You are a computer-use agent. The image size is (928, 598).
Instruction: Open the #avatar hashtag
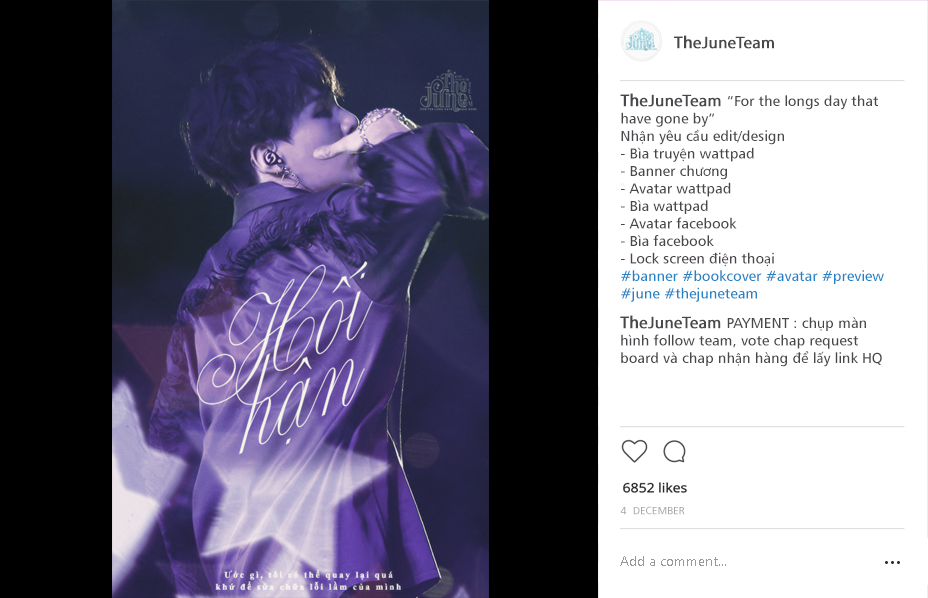click(791, 276)
